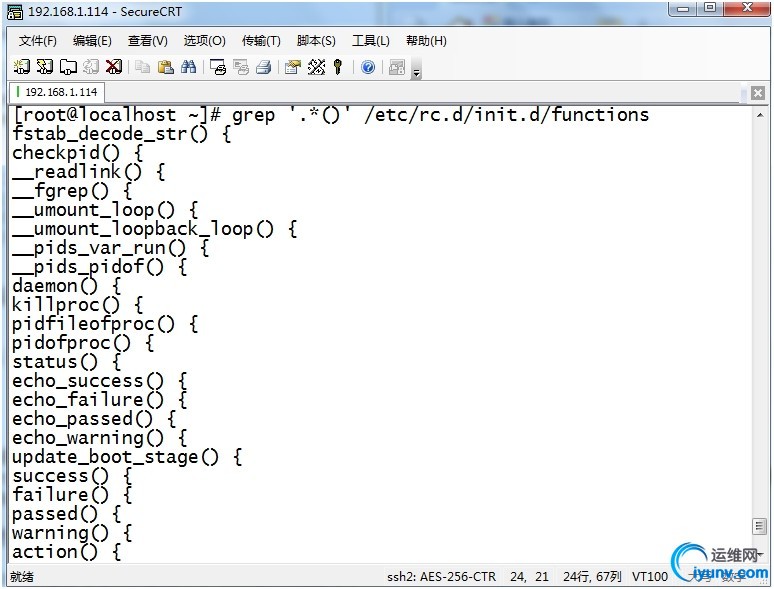
Task: Open the Session Options icon
Action: tap(293, 67)
